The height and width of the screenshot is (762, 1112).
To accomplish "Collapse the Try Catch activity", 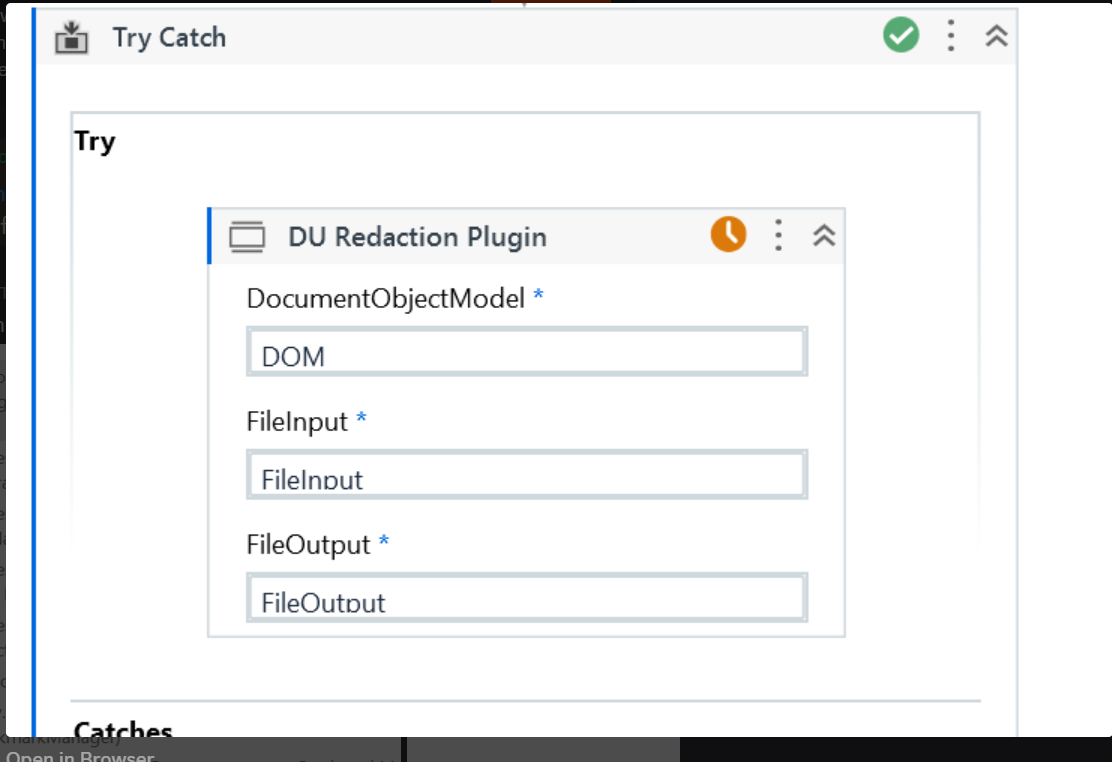I will tap(996, 37).
